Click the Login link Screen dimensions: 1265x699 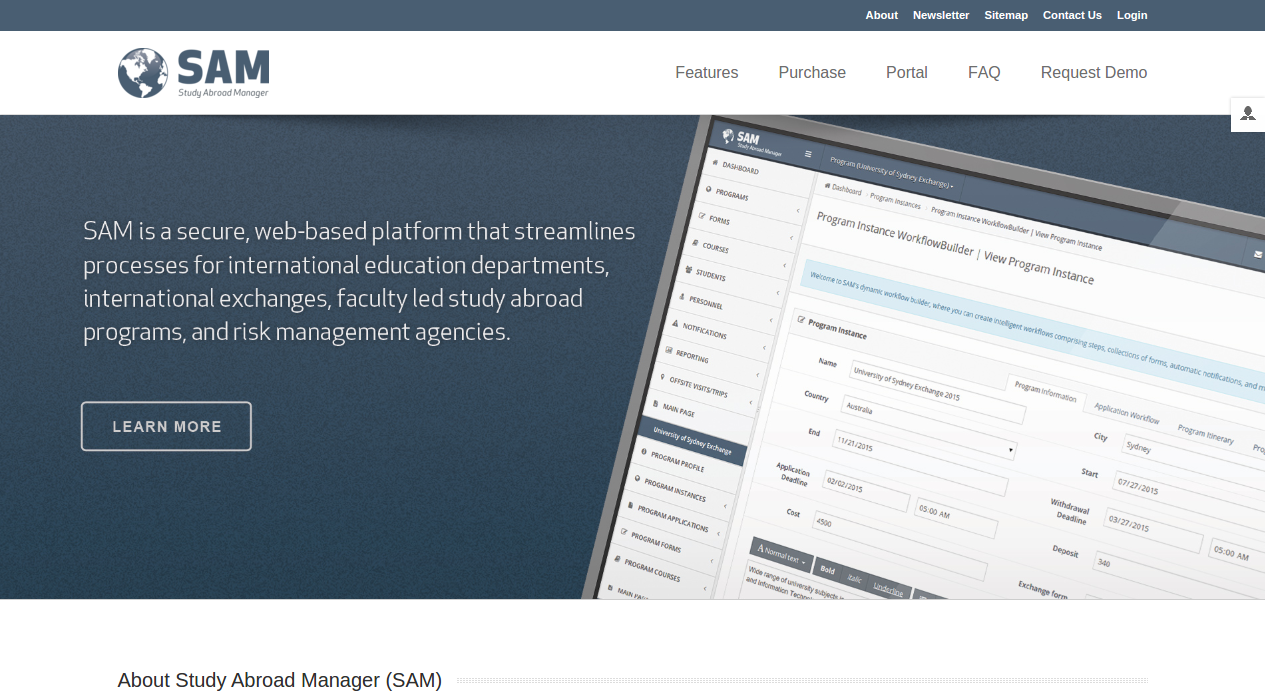(x=1132, y=15)
